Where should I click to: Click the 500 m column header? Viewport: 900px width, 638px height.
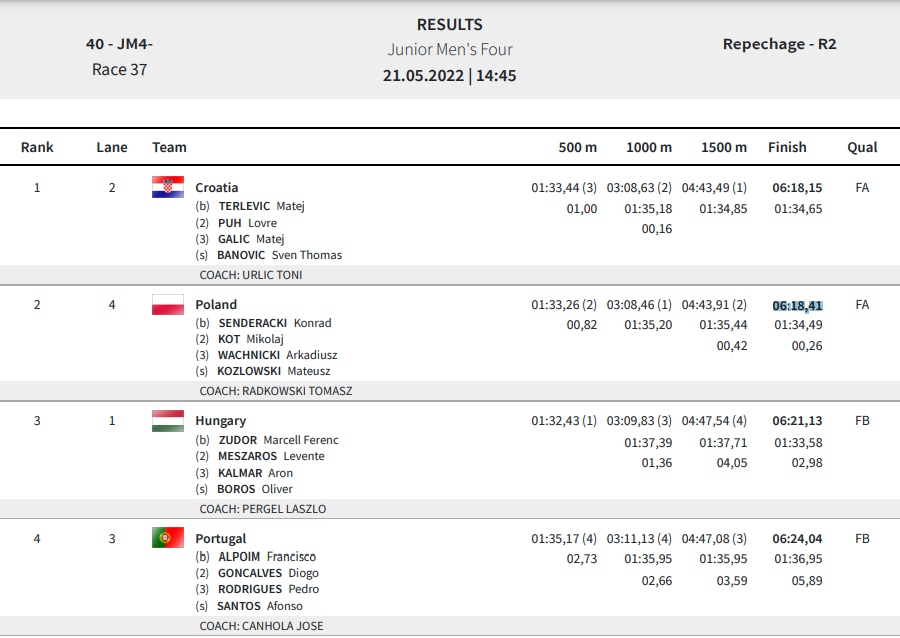577,147
